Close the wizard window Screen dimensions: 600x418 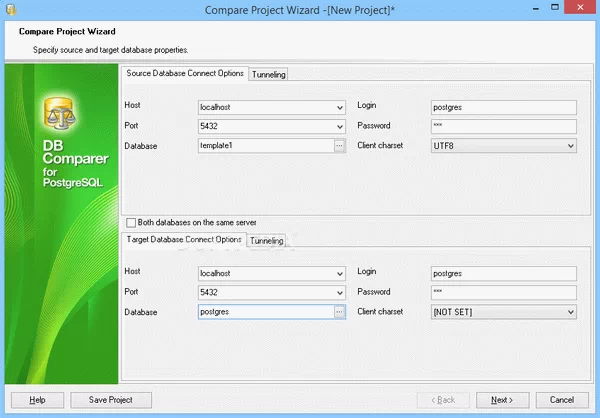point(580,7)
